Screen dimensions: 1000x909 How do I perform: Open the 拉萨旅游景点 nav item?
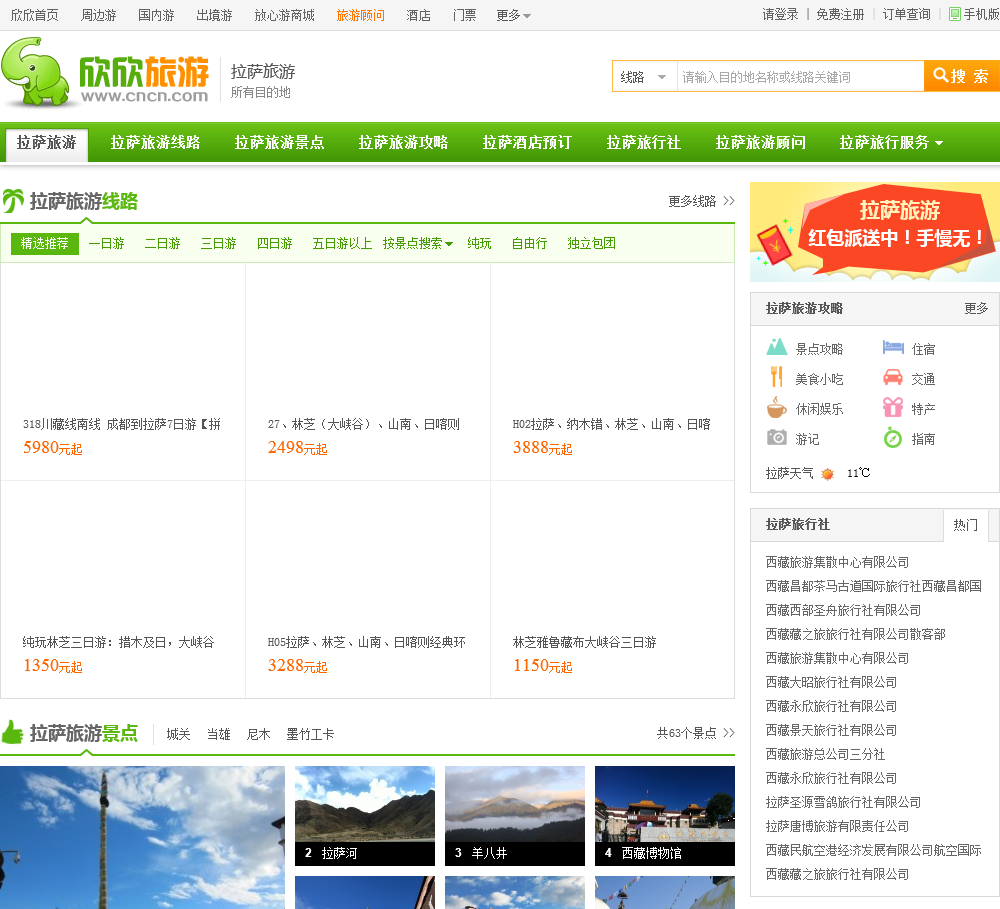pos(279,142)
